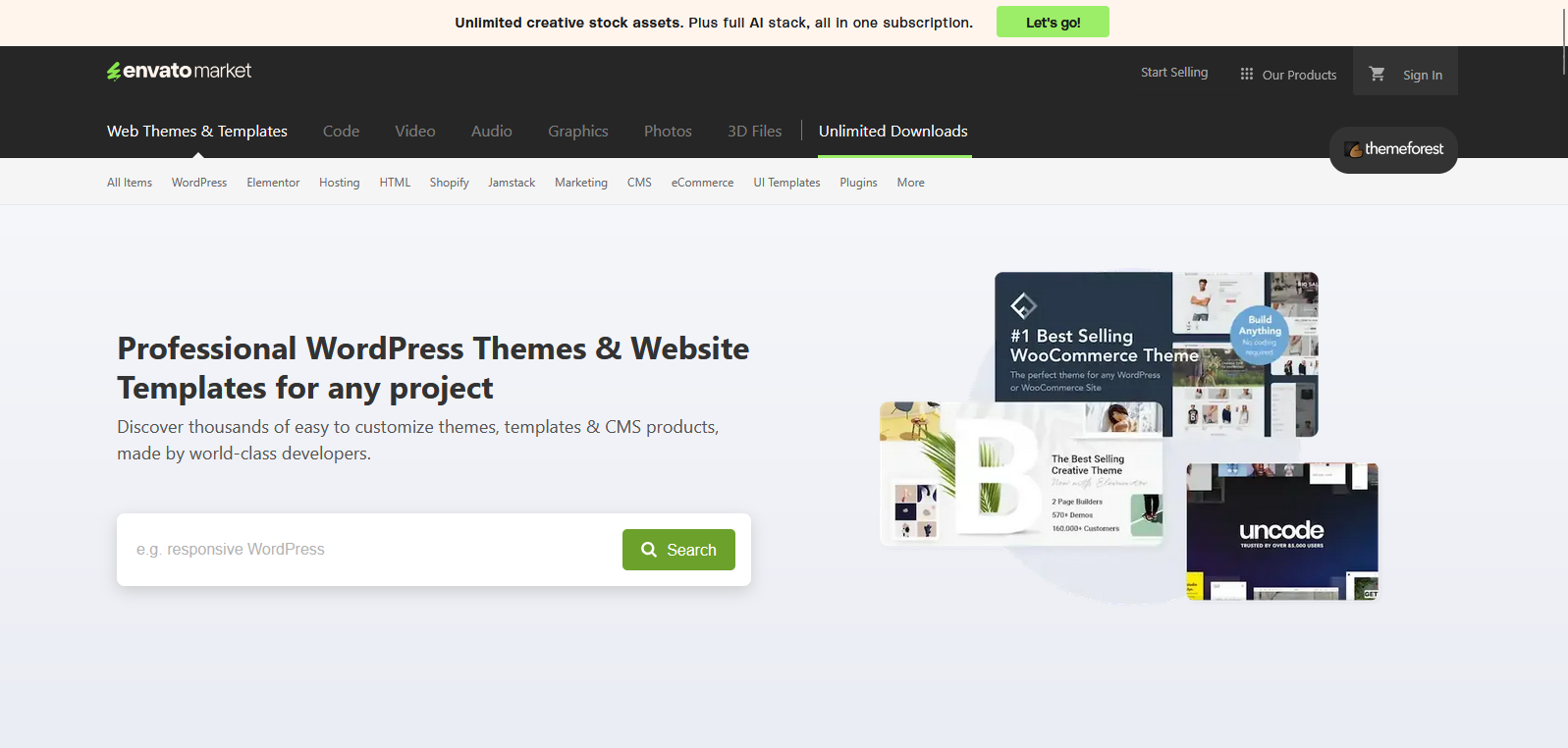The width and height of the screenshot is (1568, 748).
Task: Open eCommerce submenu item
Action: [703, 183]
